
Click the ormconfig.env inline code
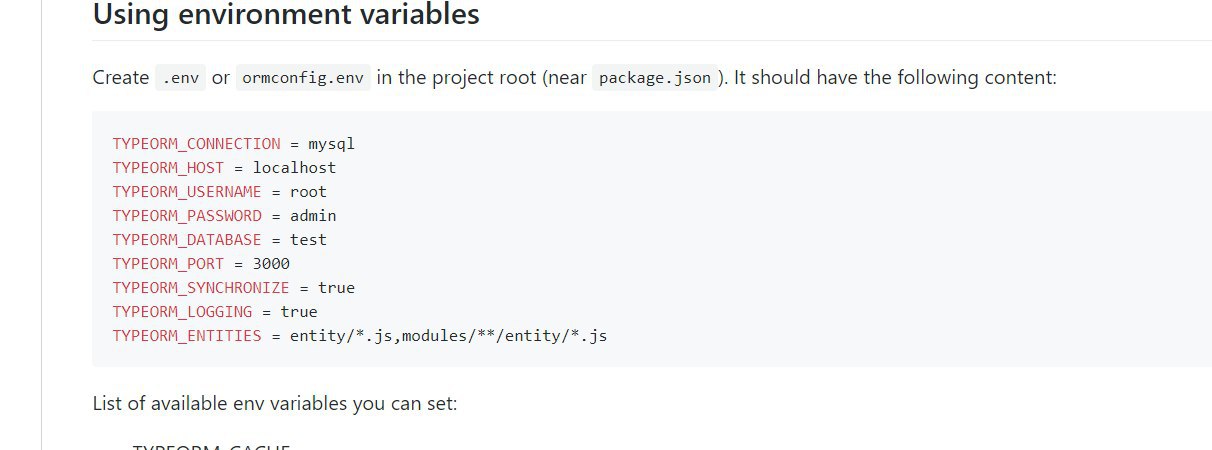point(303,78)
